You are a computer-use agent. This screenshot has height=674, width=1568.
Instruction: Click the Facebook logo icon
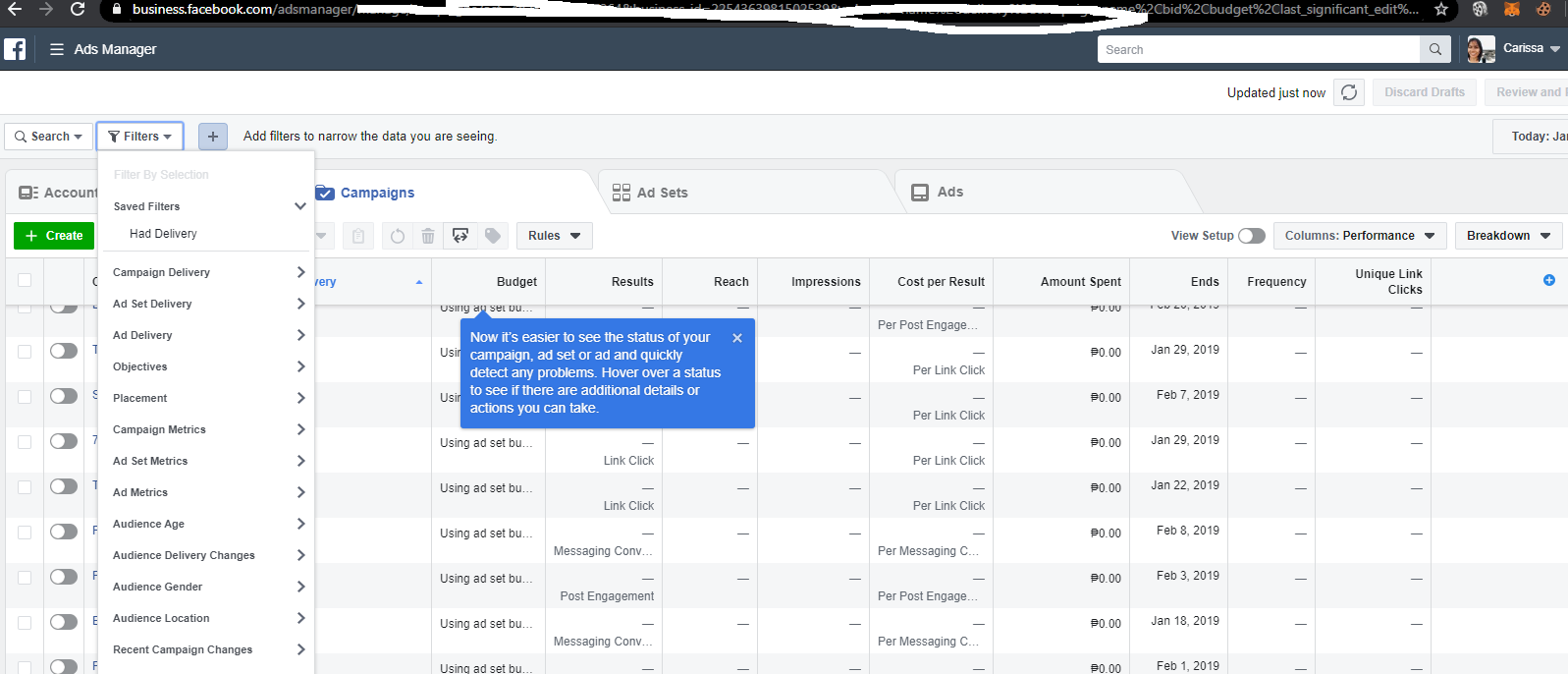(15, 49)
